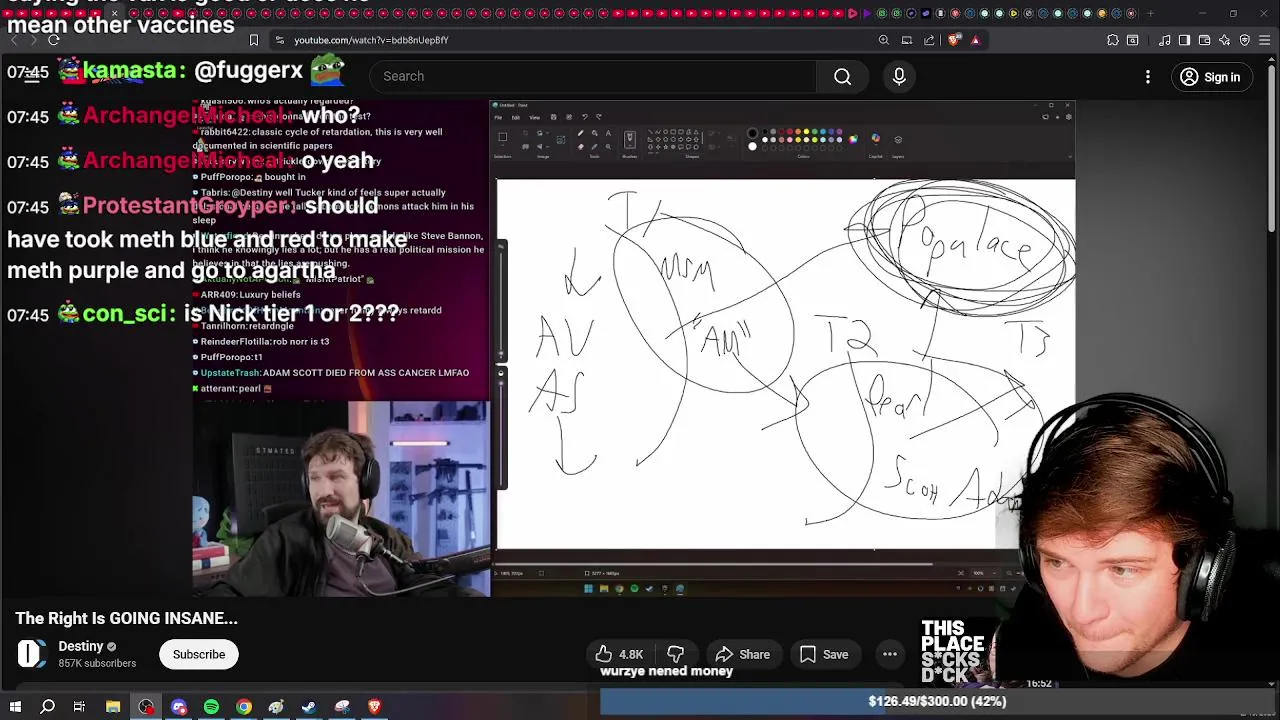Click the Redo arrow in Paint
1280x720 pixels.
[599, 117]
